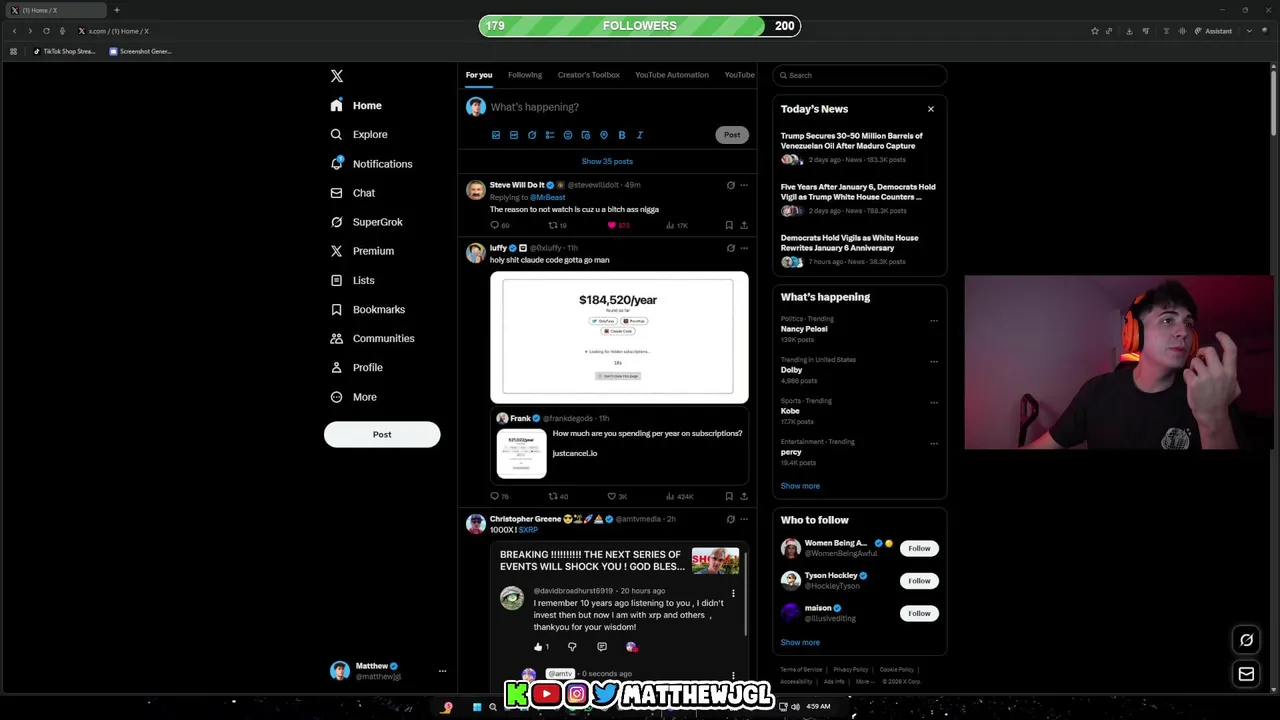Switch to the Following tab
1280x720 pixels.
(525, 75)
